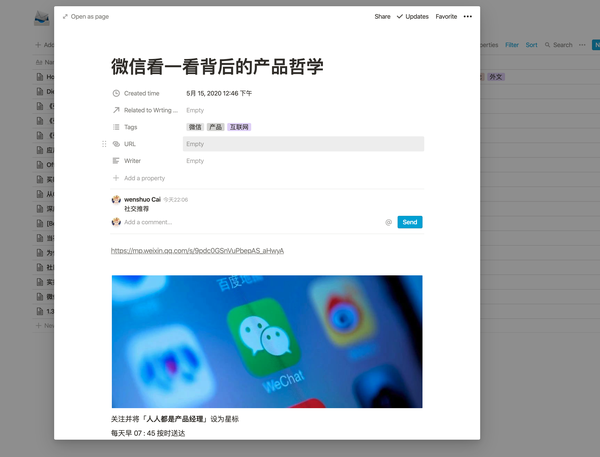Image resolution: width=600 pixels, height=457 pixels.
Task: Click the comment text 社交推荐
Action: 137,209
